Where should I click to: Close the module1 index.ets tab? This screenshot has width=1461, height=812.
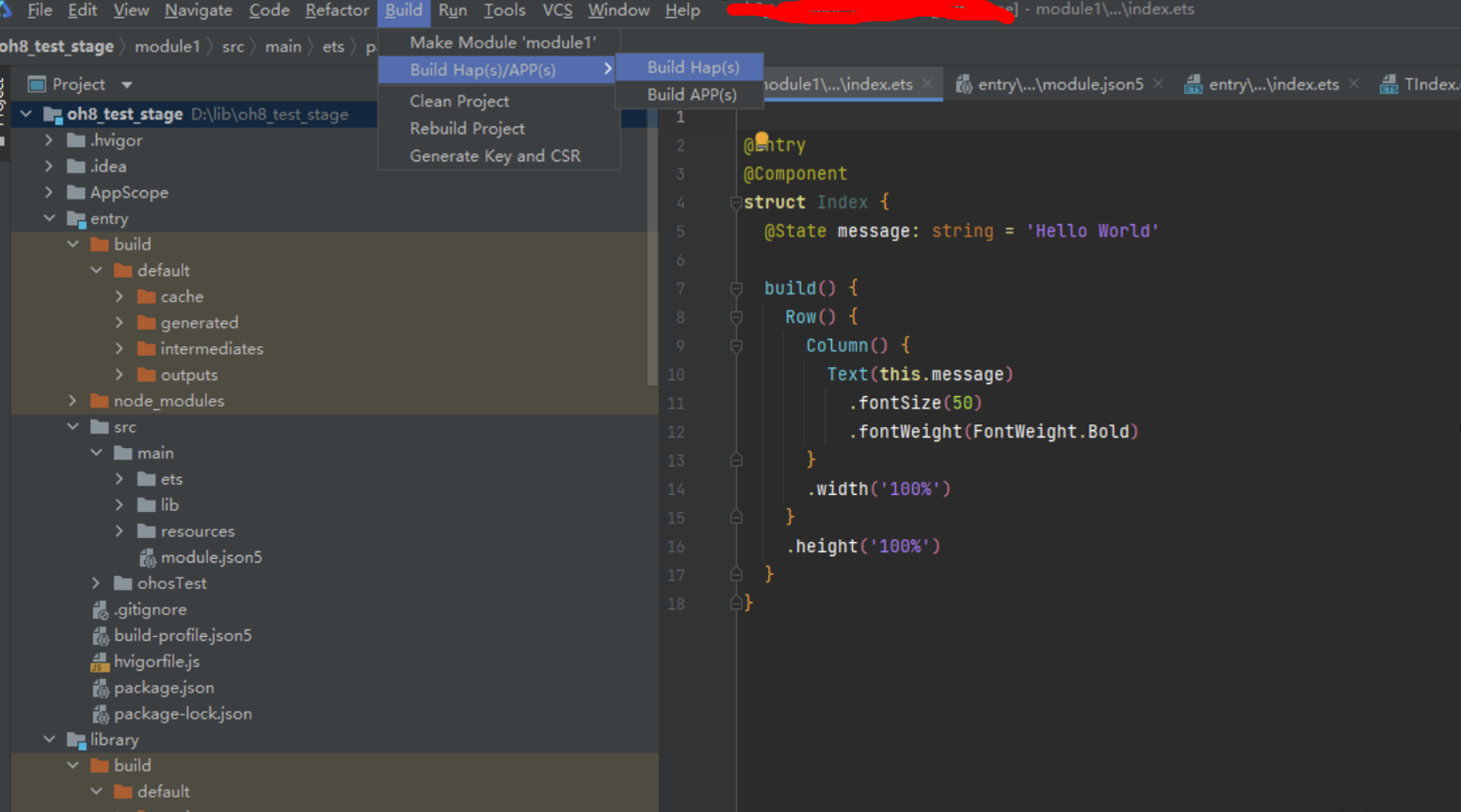[928, 84]
